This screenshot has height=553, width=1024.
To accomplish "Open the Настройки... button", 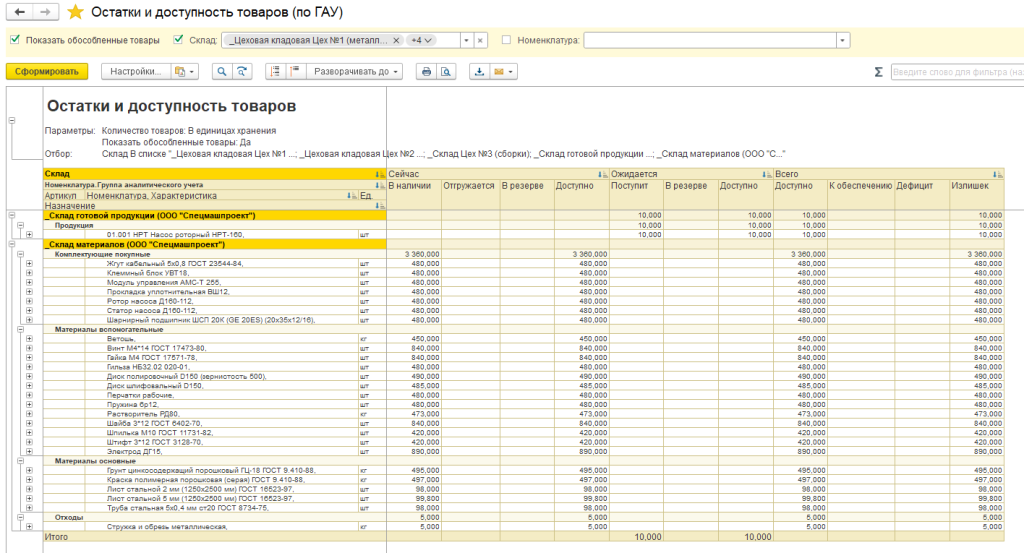I will click(136, 72).
